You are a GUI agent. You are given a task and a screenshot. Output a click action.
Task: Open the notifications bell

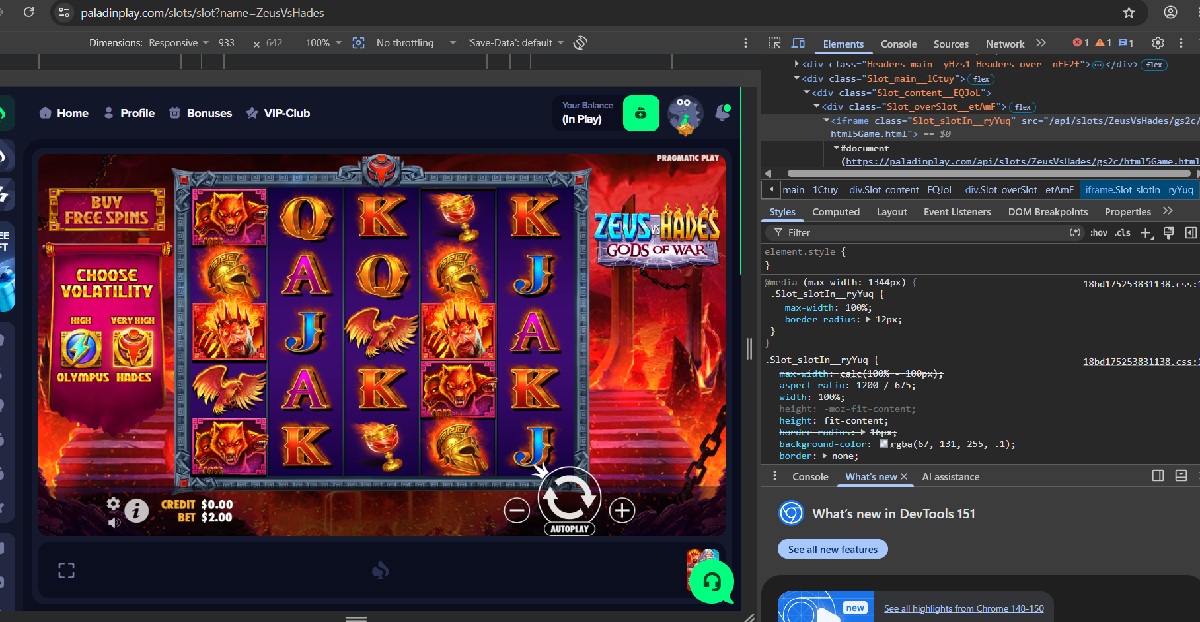coord(722,113)
